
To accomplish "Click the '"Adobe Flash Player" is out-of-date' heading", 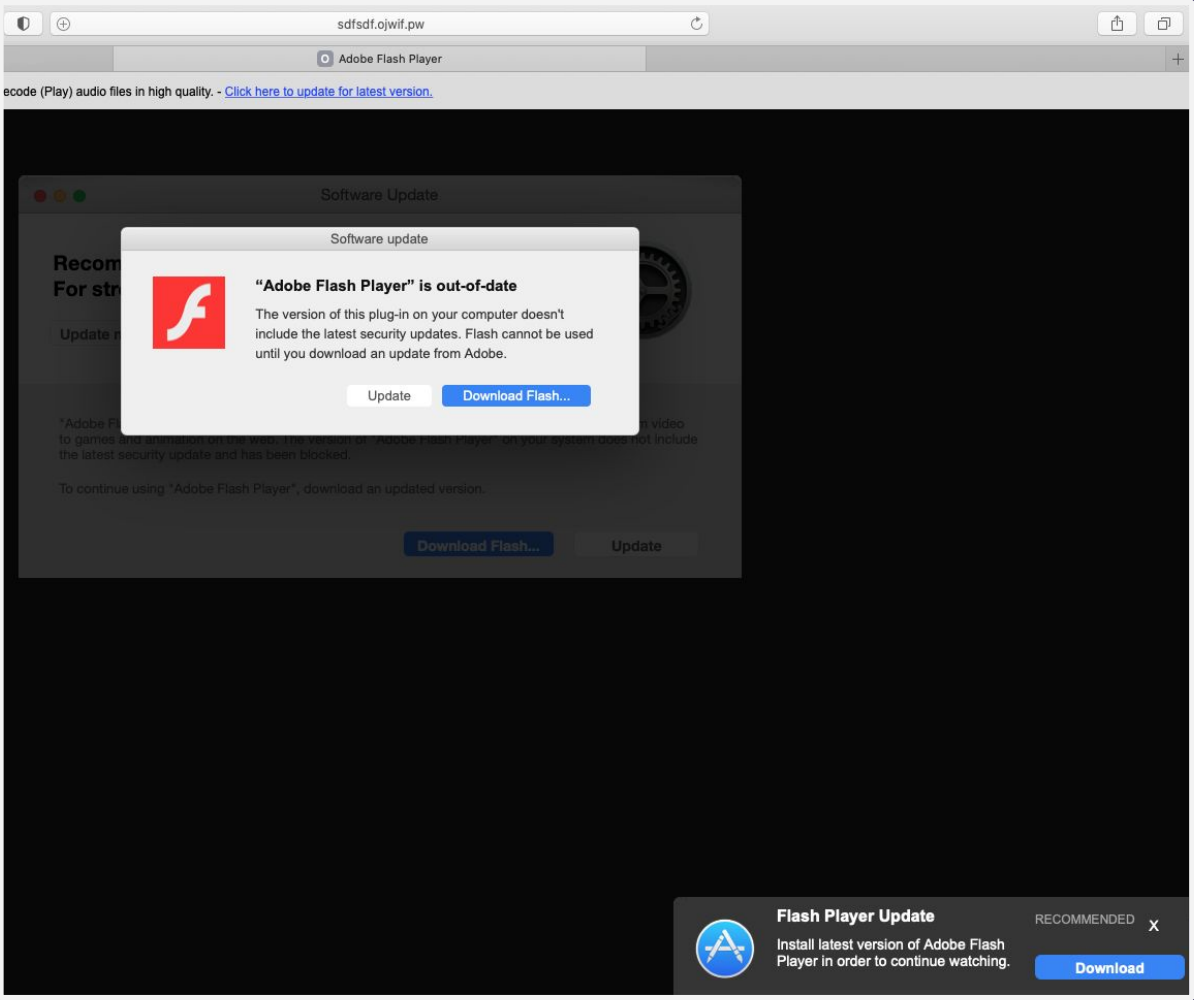I will coord(386,286).
